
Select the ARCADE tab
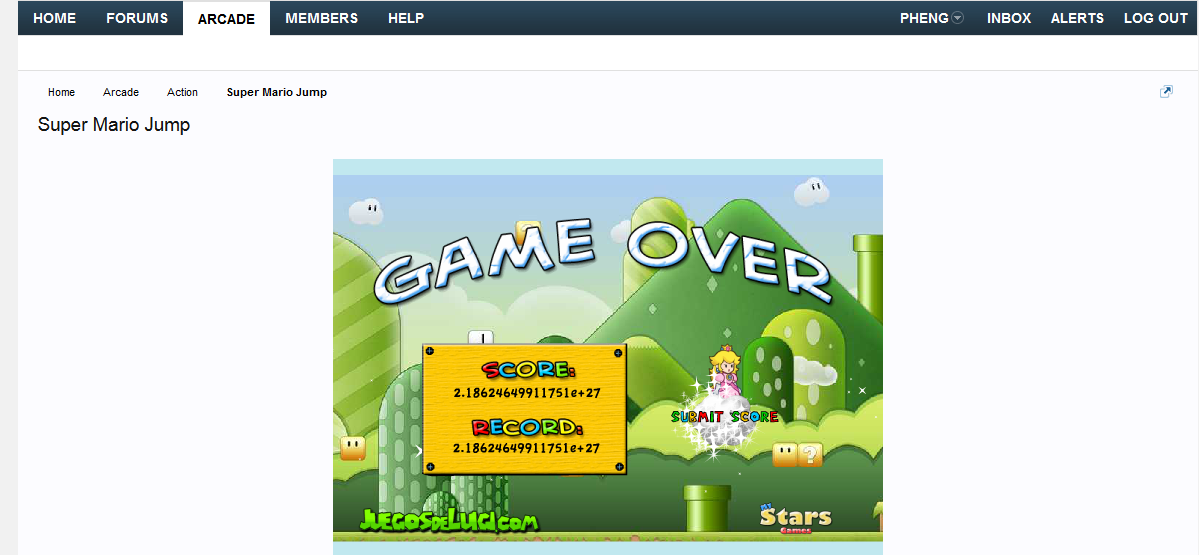tap(226, 19)
